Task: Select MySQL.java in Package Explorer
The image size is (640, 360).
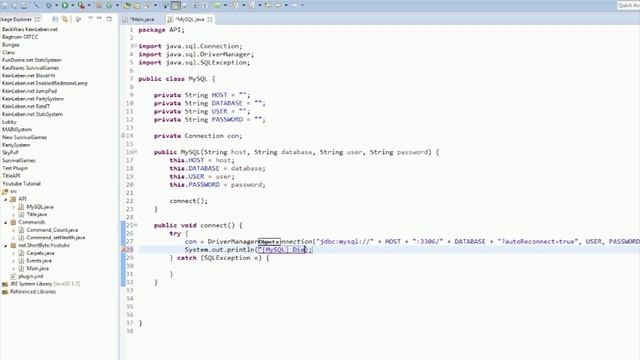Action: pos(40,207)
